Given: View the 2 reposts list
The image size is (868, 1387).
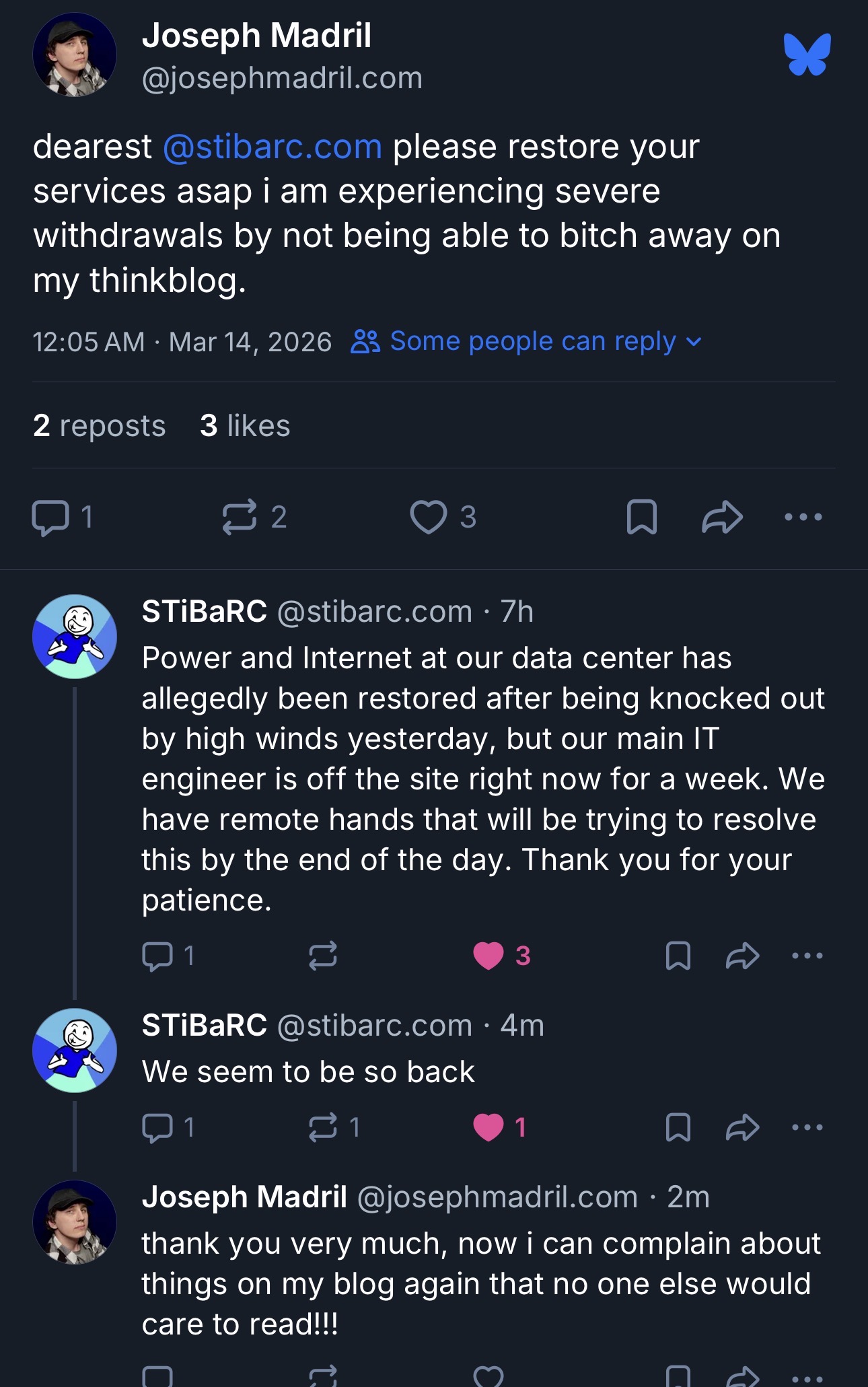Looking at the screenshot, I should point(99,425).
